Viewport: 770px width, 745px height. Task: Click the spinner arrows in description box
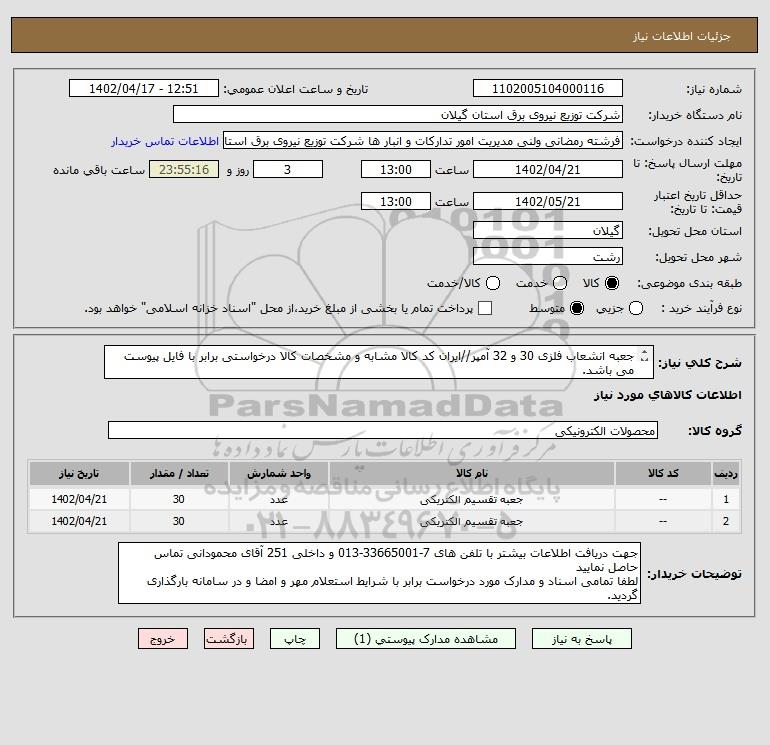click(x=645, y=356)
